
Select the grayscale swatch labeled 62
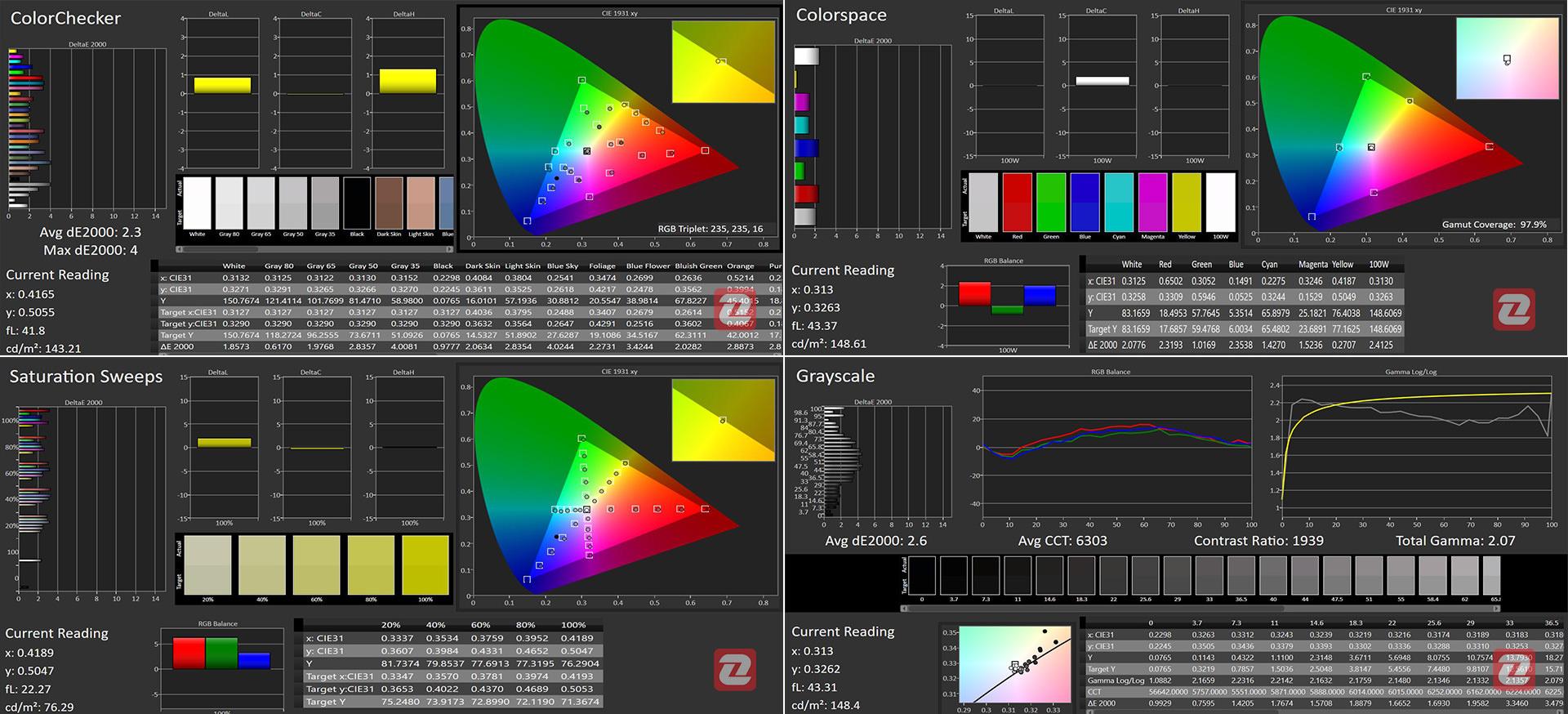(1464, 575)
